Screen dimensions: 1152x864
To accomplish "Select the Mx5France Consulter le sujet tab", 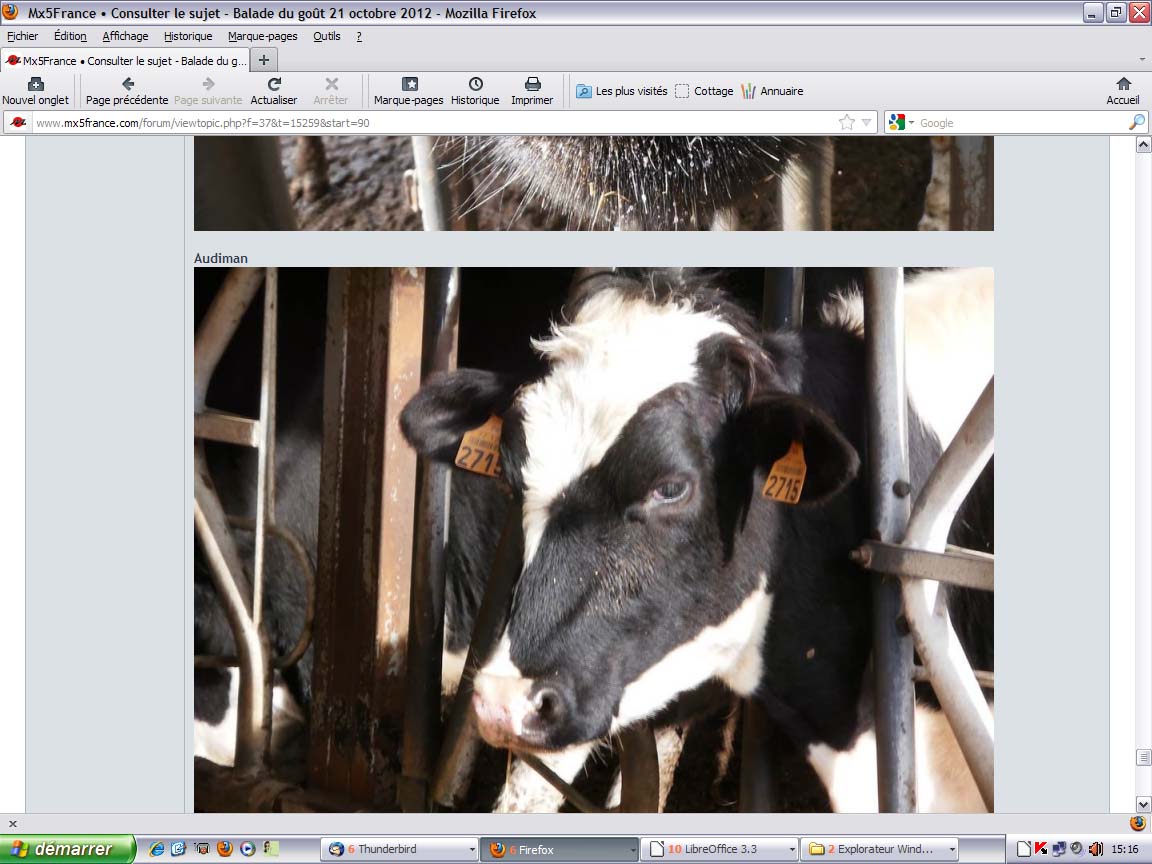I will pos(126,60).
